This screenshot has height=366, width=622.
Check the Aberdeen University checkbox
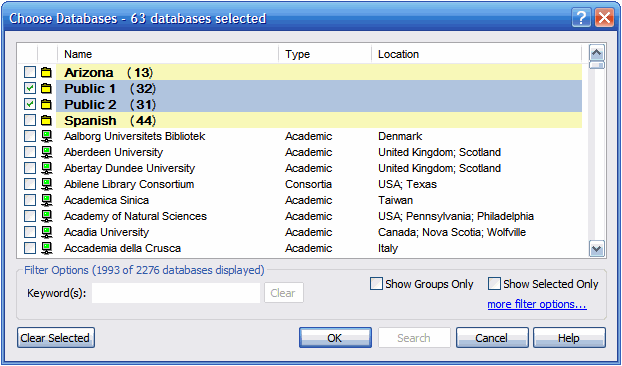pyautogui.click(x=30, y=152)
